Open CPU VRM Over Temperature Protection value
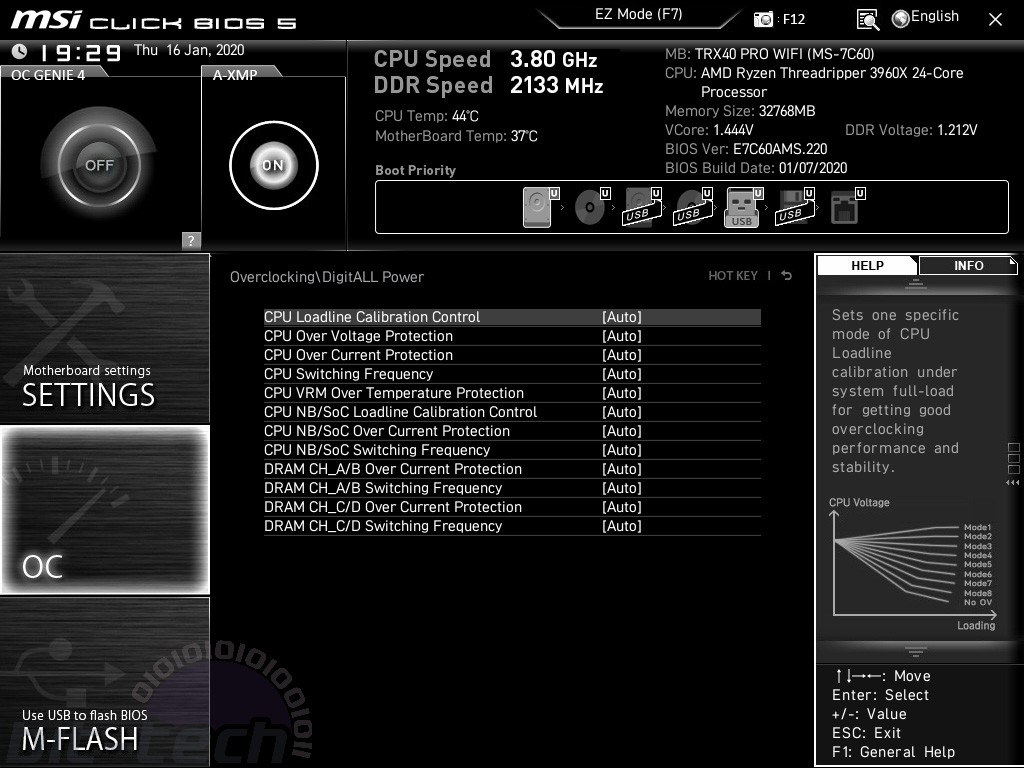Viewport: 1024px width, 768px height. 622,393
